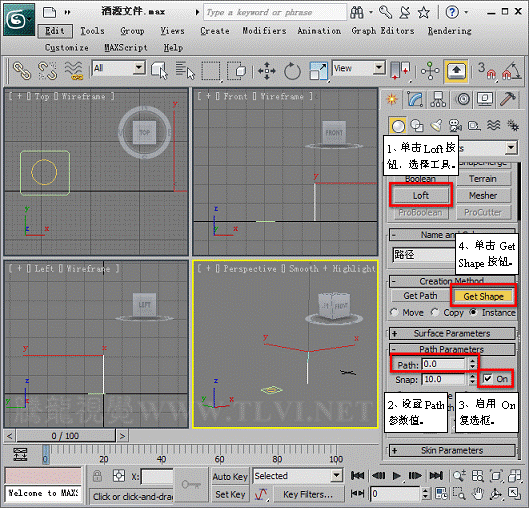529x508 pixels.
Task: Select the Space Warps category icon
Action: point(493,126)
